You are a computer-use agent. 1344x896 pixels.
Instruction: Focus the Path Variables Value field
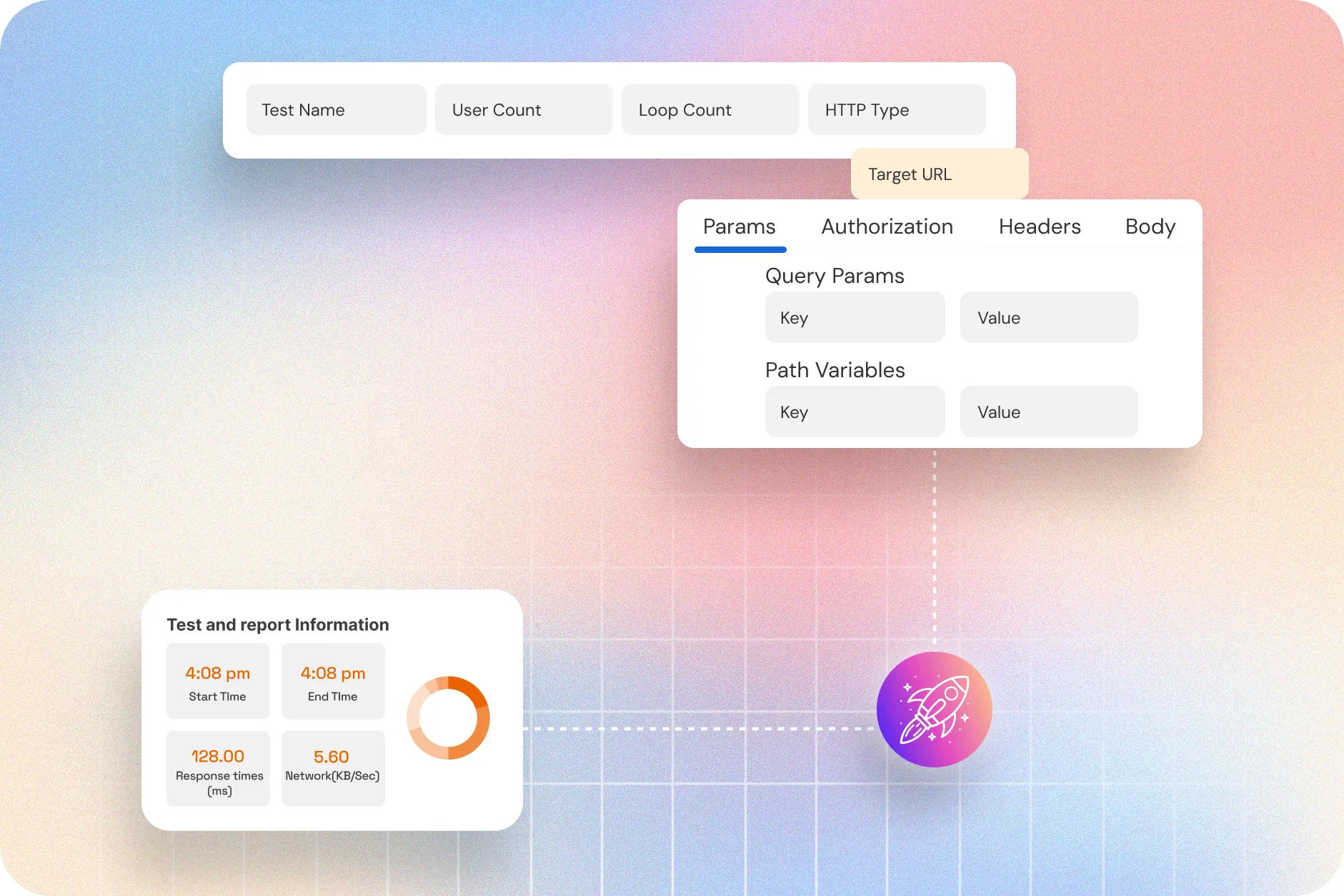pos(1048,412)
